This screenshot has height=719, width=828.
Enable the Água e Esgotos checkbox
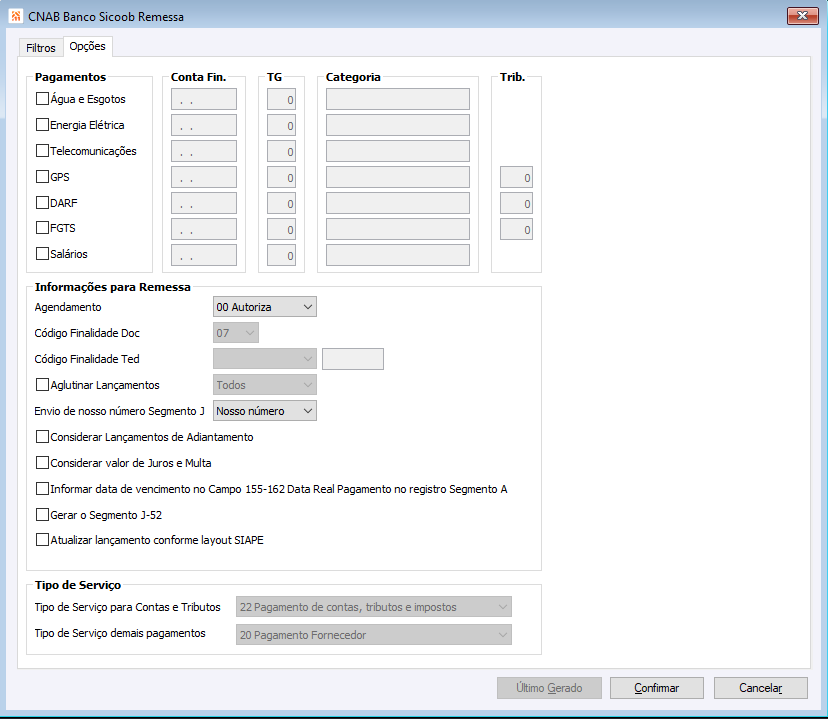pos(42,99)
